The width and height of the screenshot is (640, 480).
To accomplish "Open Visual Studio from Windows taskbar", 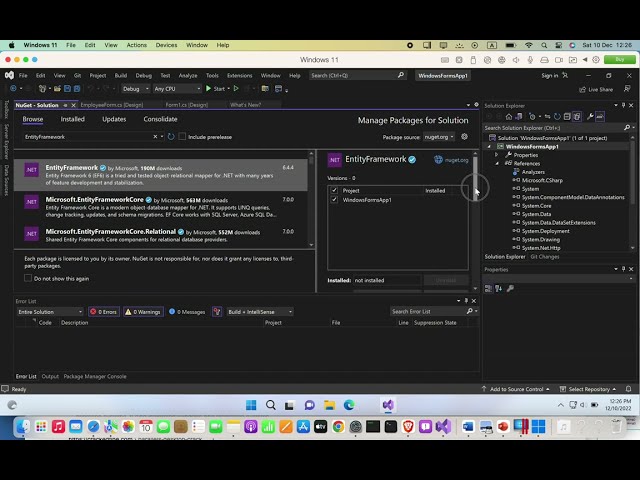I will 388,405.
